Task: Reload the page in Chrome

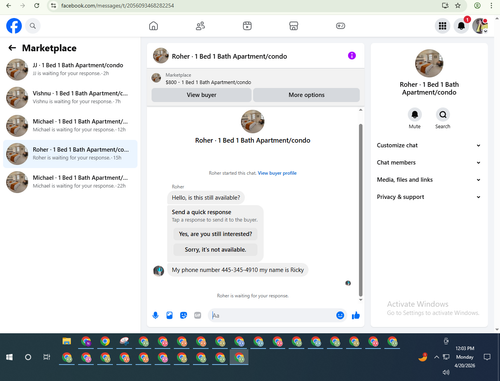Action: pos(37,6)
